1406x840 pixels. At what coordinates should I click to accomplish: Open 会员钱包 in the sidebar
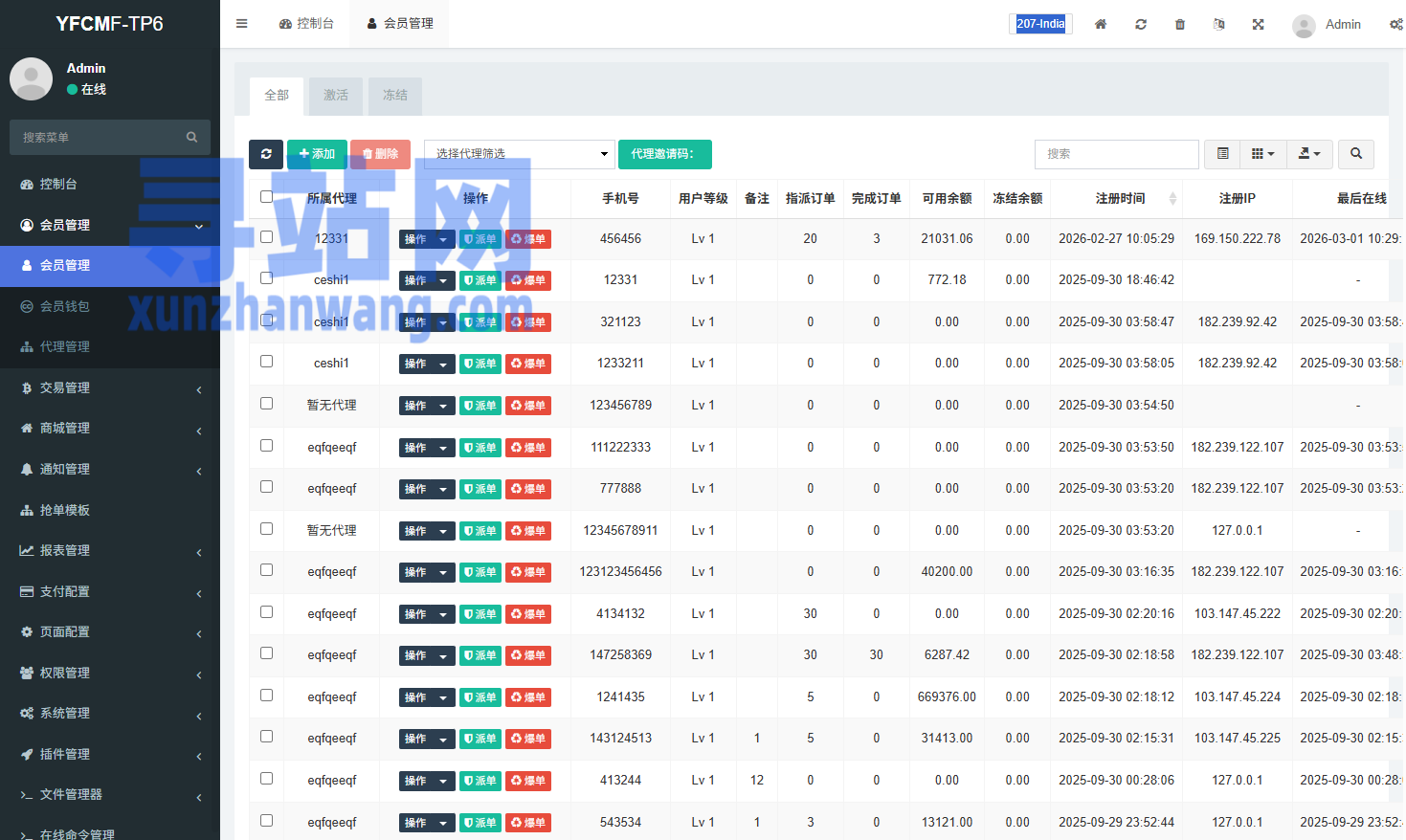(x=65, y=306)
